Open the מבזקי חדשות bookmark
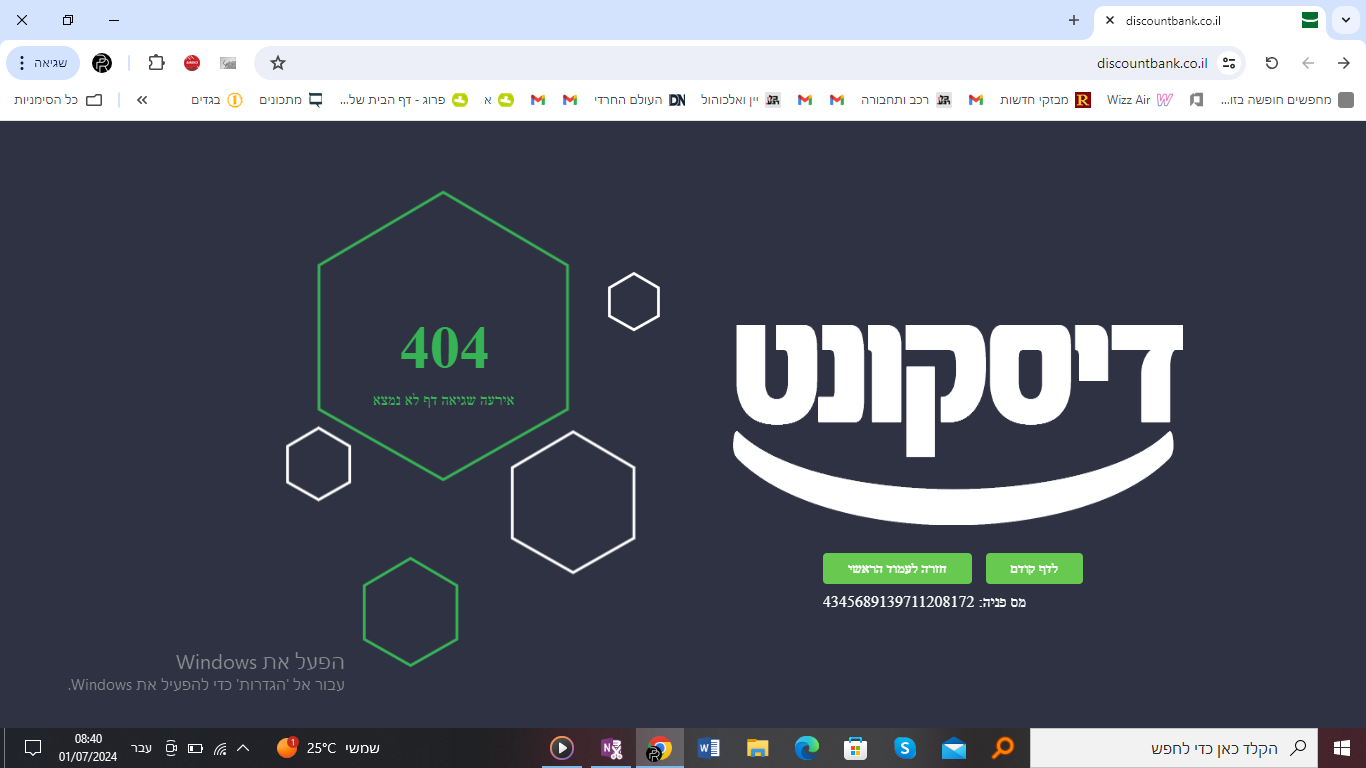Image resolution: width=1366 pixels, height=768 pixels. [1045, 100]
